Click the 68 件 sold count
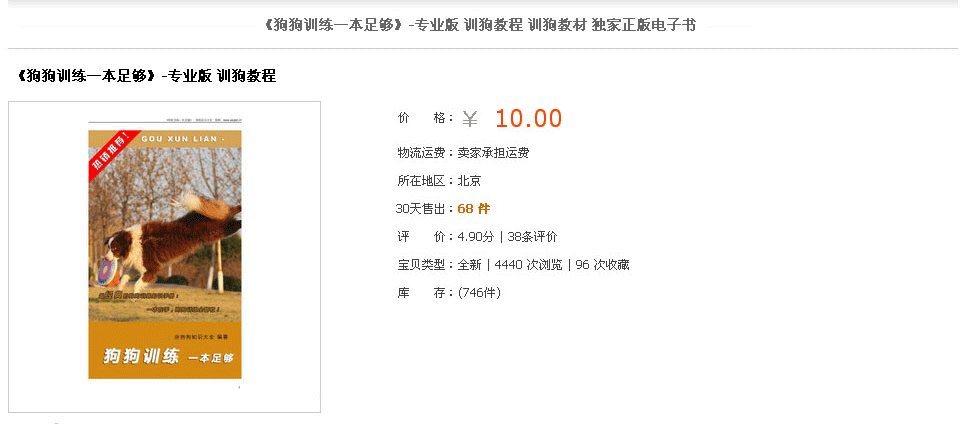 [474, 209]
